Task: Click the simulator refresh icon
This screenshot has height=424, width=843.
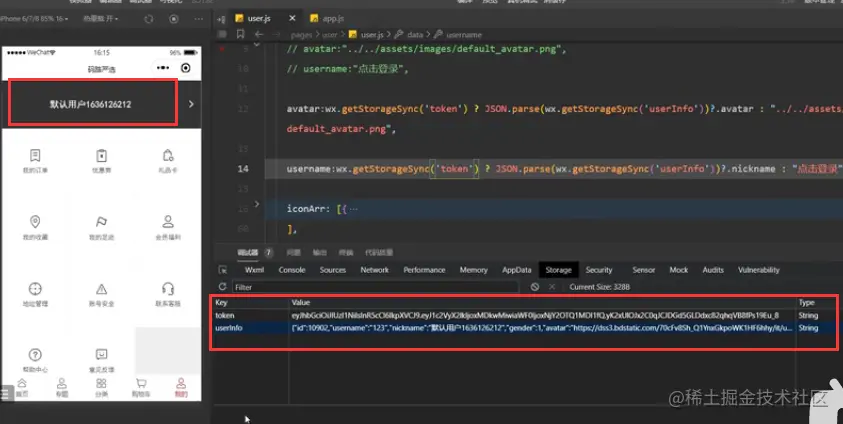Action: [x=149, y=19]
